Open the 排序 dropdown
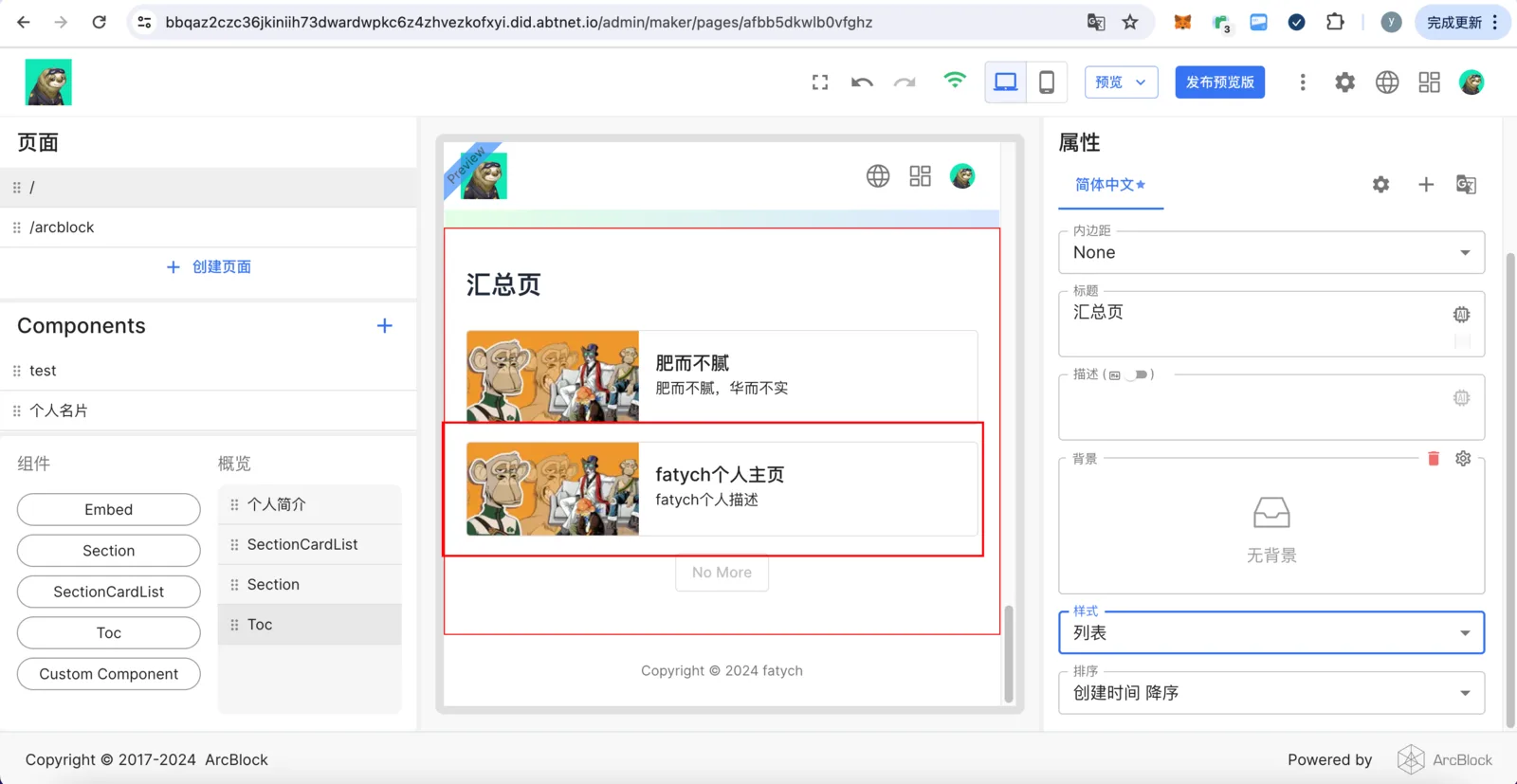The image size is (1517, 784). pyautogui.click(x=1271, y=693)
